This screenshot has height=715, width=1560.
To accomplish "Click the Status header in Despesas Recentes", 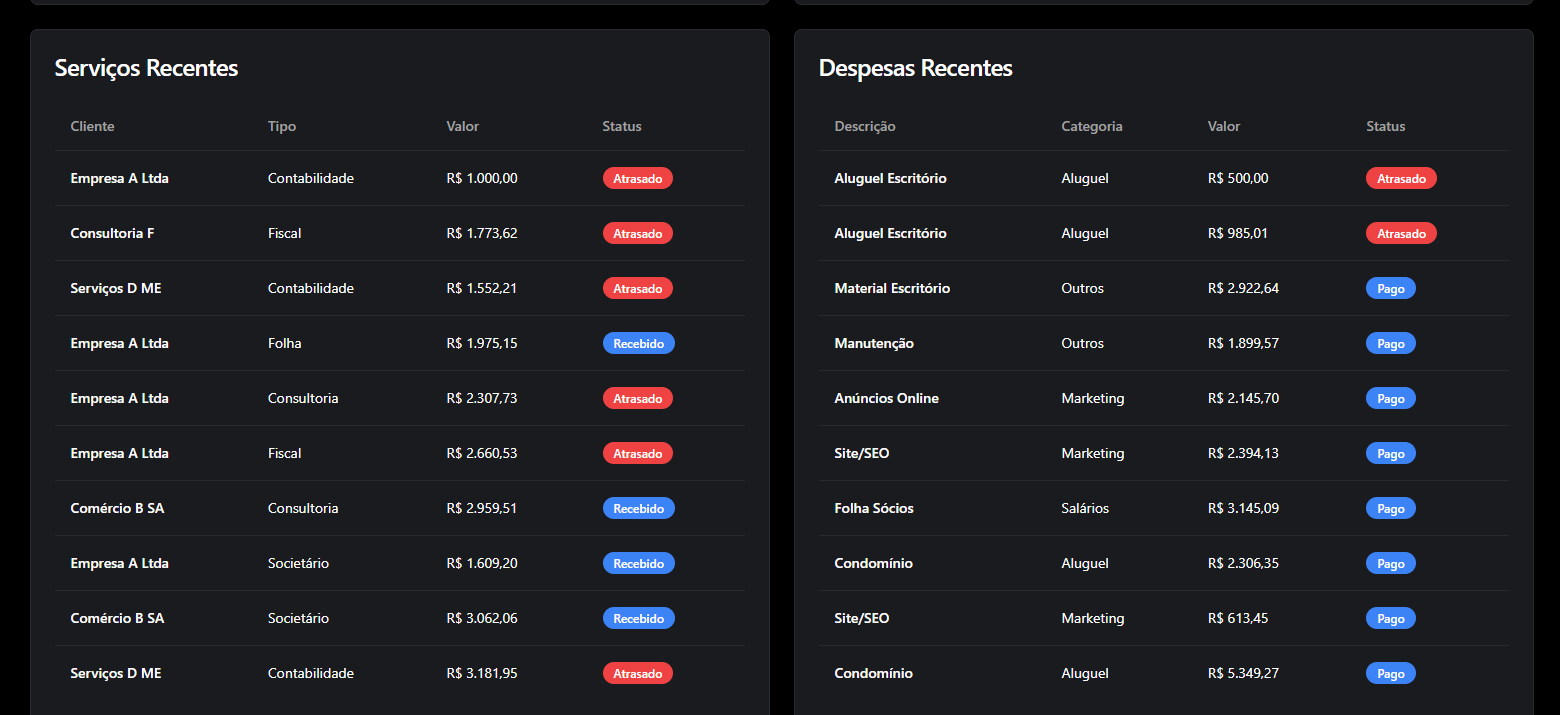I will 1385,126.
